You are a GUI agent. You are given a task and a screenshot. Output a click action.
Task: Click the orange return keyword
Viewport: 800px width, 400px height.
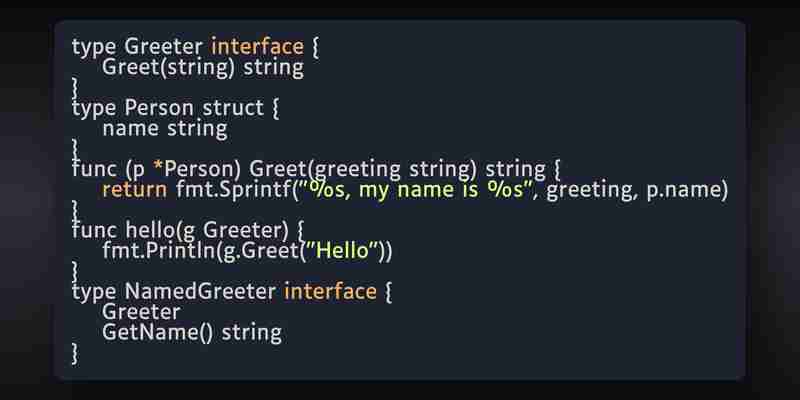tap(135, 190)
